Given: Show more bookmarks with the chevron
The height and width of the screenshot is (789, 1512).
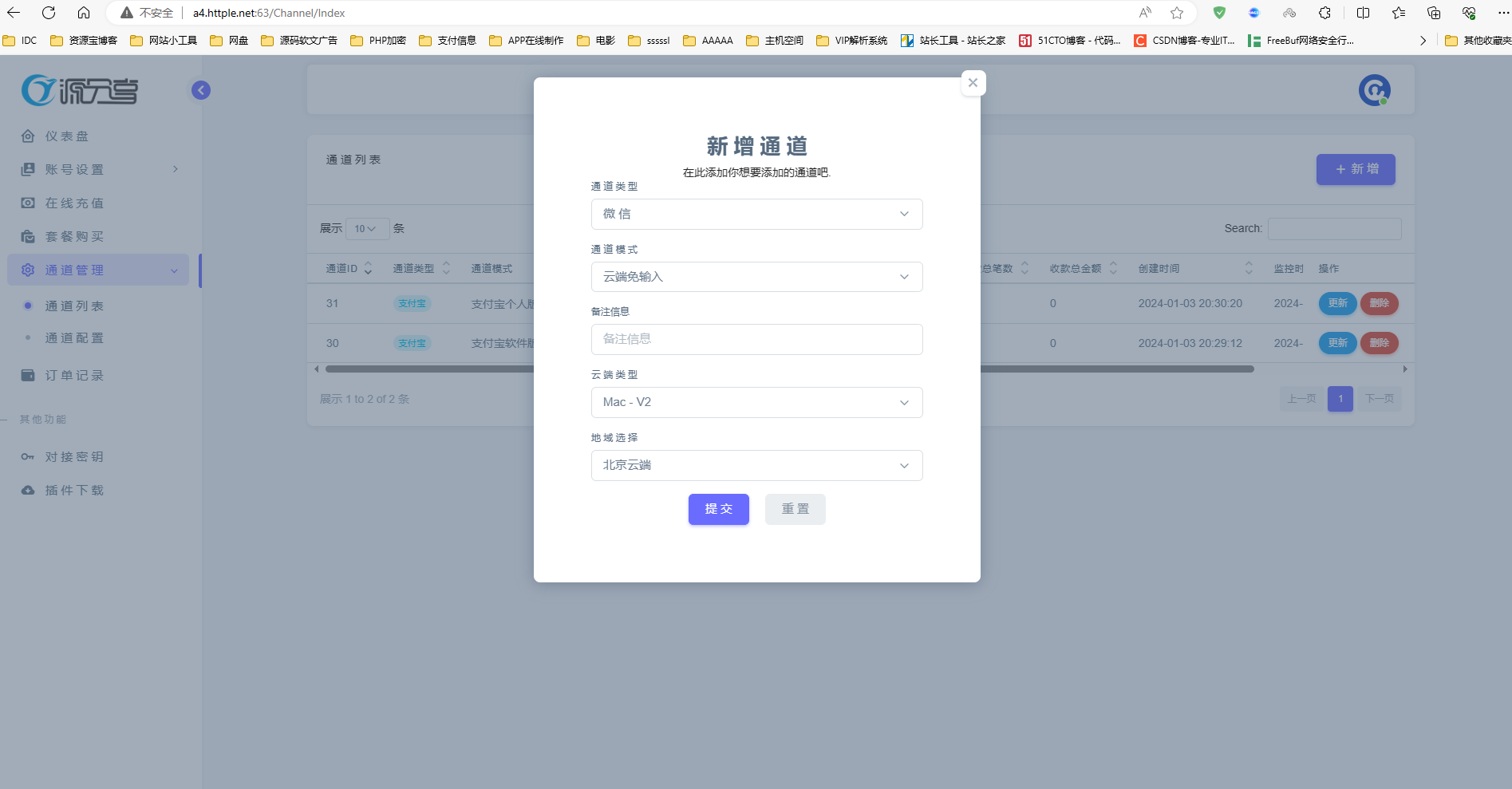Looking at the screenshot, I should (x=1423, y=41).
